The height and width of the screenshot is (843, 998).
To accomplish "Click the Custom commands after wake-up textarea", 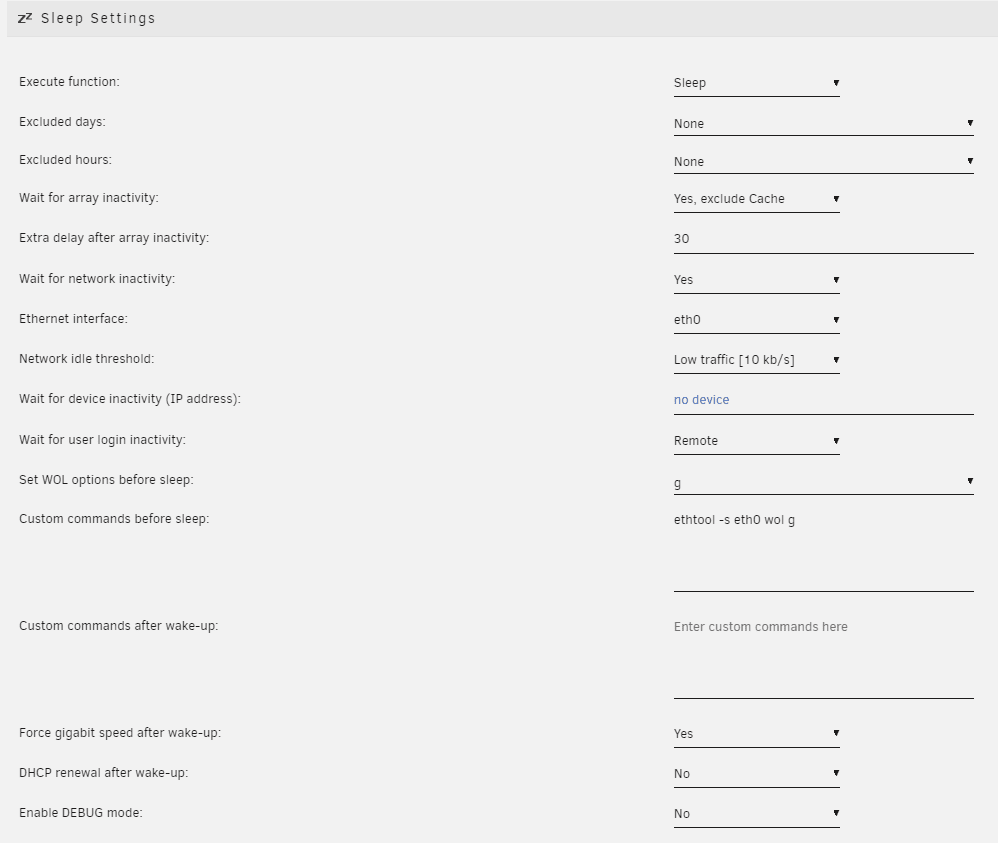I will (824, 658).
